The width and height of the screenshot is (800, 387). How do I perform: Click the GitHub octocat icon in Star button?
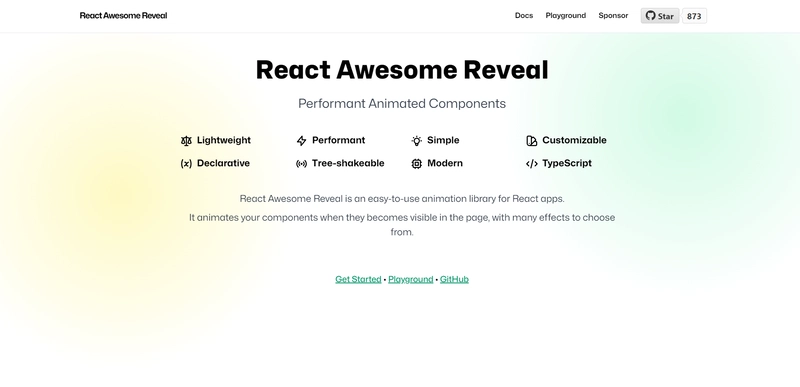(650, 16)
